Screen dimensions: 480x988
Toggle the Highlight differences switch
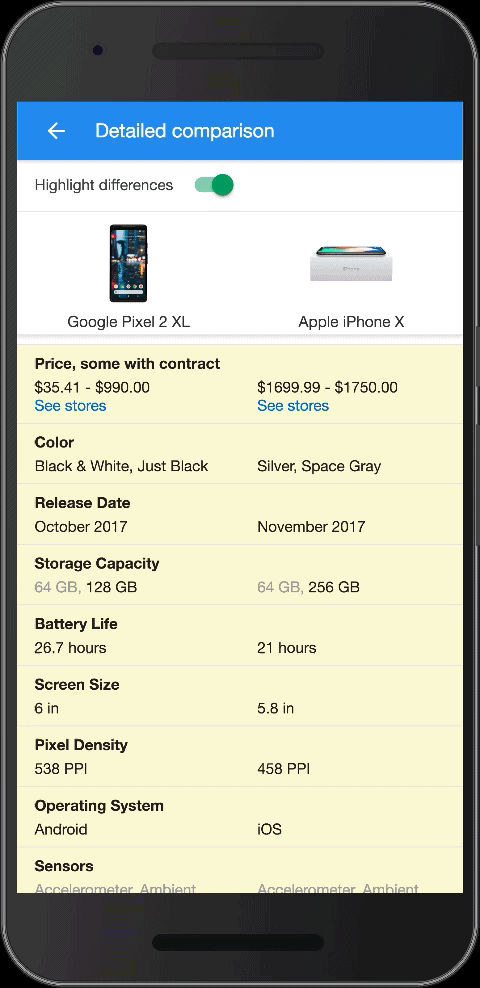(214, 185)
